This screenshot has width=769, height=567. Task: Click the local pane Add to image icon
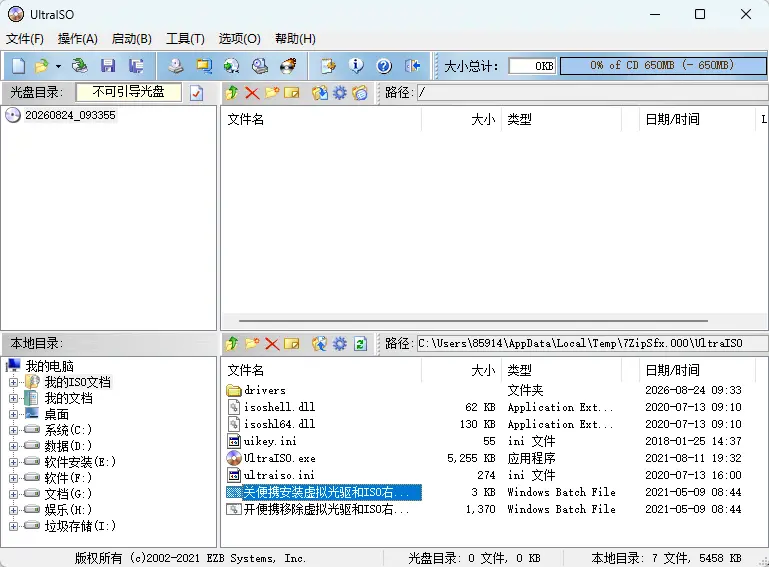[x=320, y=344]
